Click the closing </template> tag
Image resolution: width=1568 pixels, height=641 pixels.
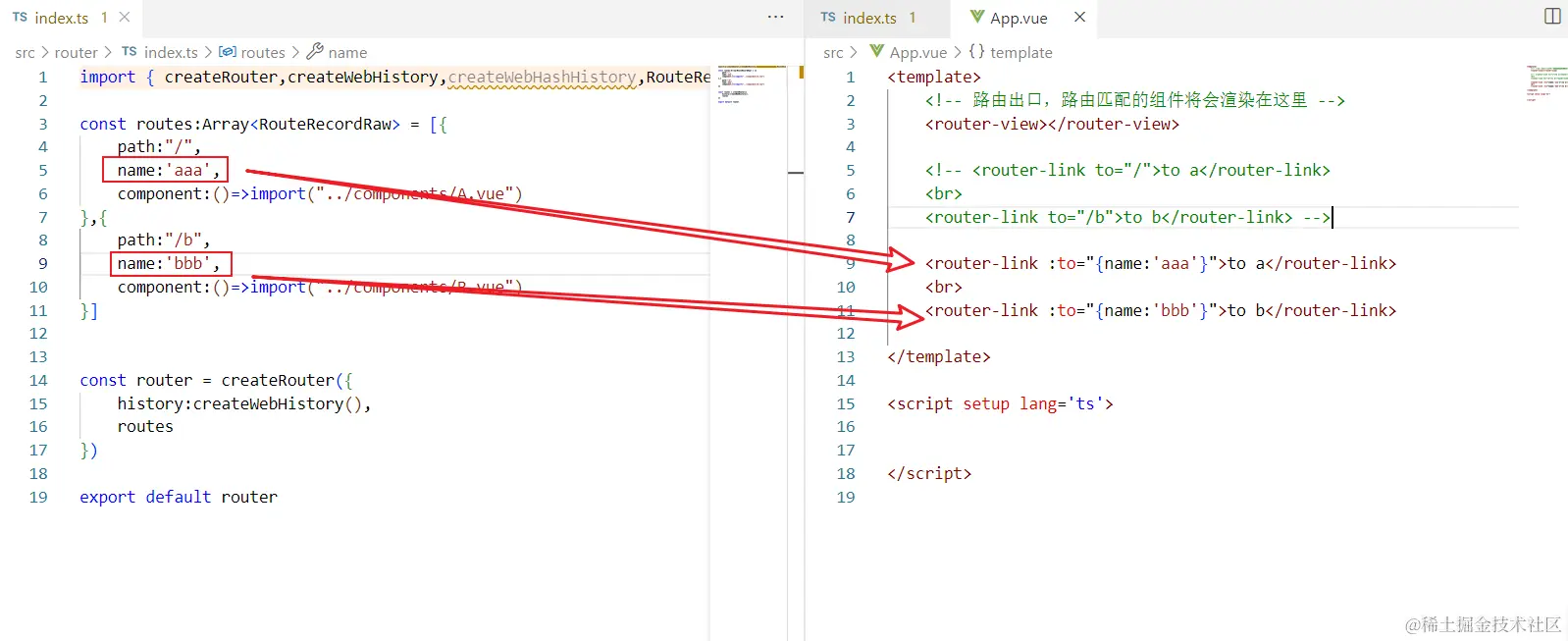[939, 357]
